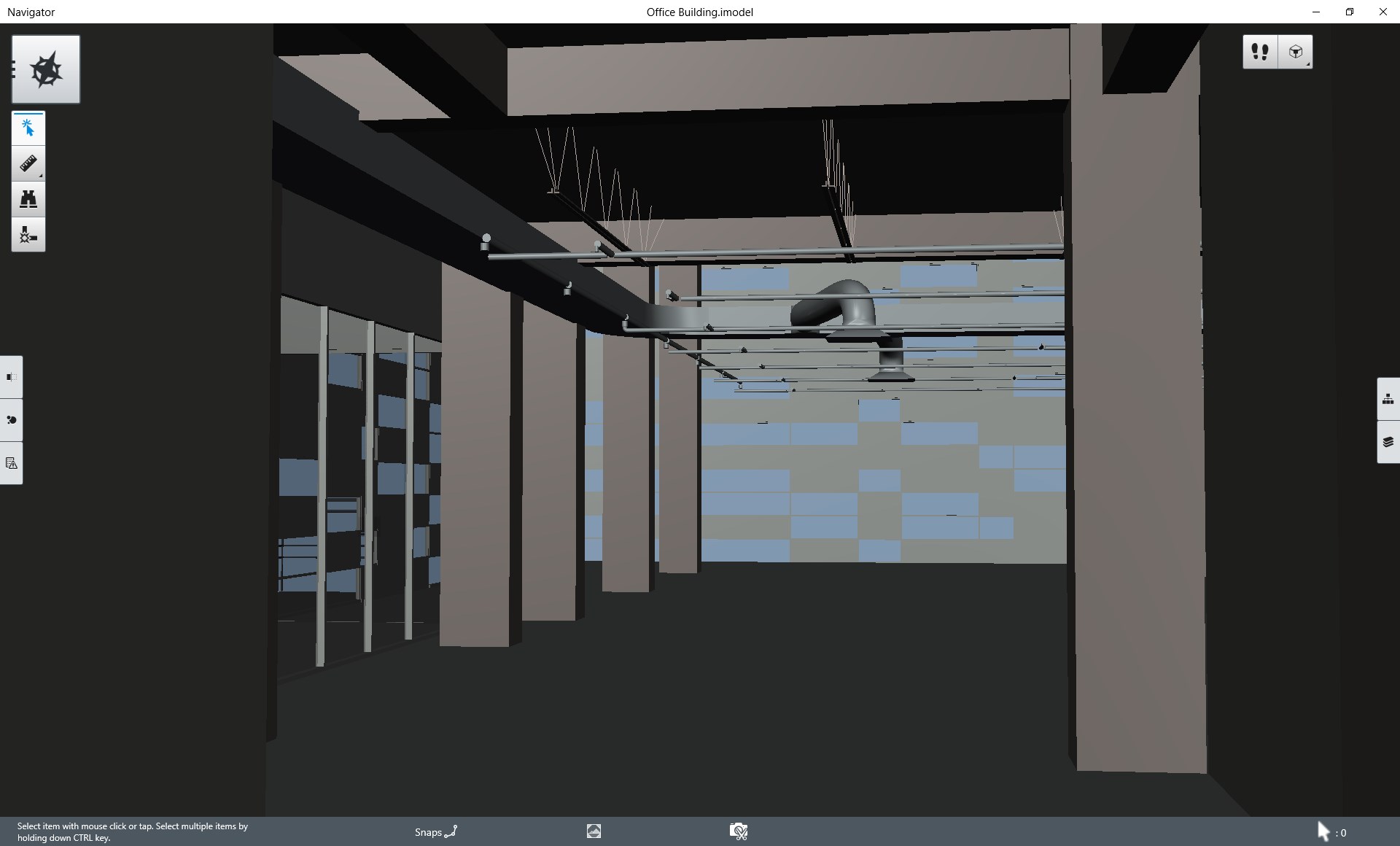Open the binoculars Search tool

(x=28, y=199)
